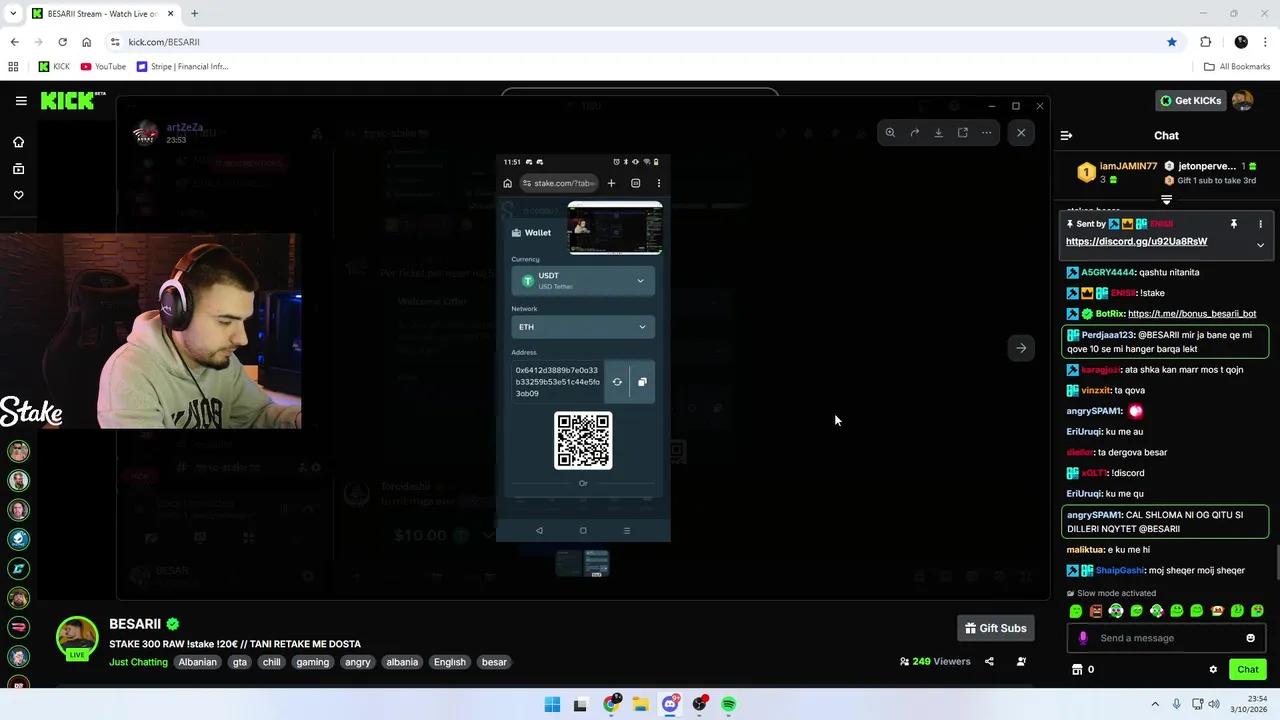The width and height of the screenshot is (1280, 720).
Task: Open the taskbar volume control
Action: tap(1214, 704)
